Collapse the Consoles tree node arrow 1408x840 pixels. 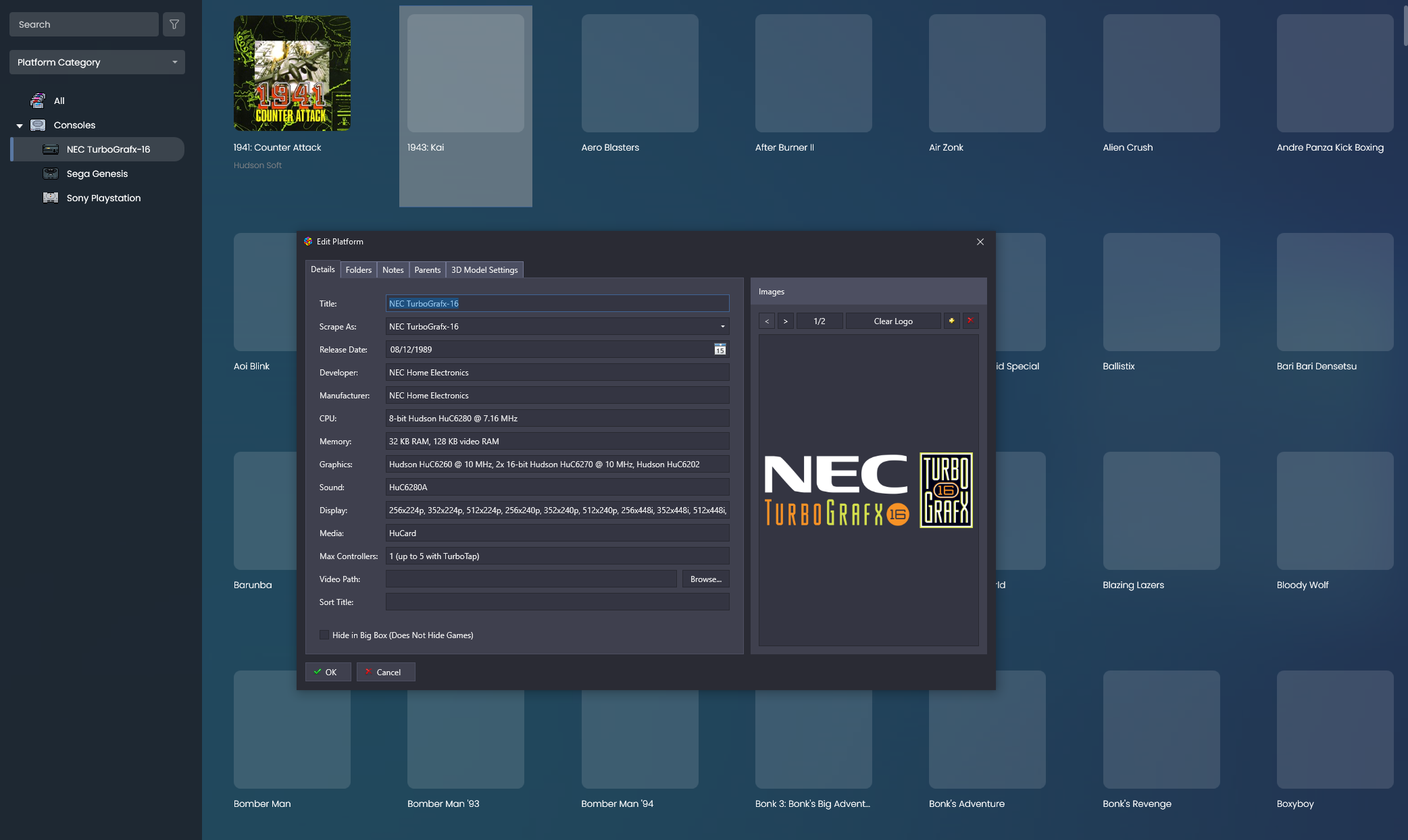[x=20, y=126]
